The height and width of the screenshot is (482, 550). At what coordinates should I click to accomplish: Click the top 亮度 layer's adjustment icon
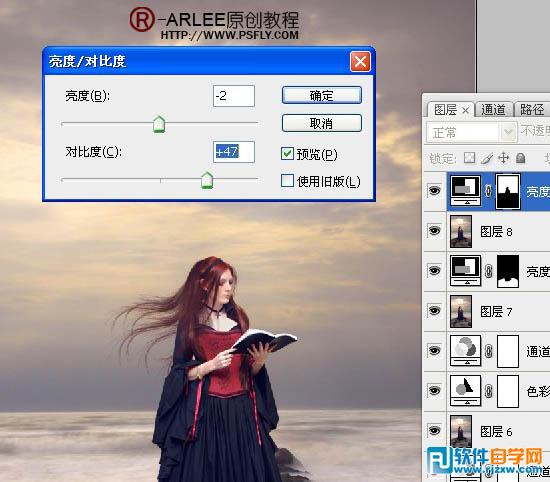(x=466, y=191)
